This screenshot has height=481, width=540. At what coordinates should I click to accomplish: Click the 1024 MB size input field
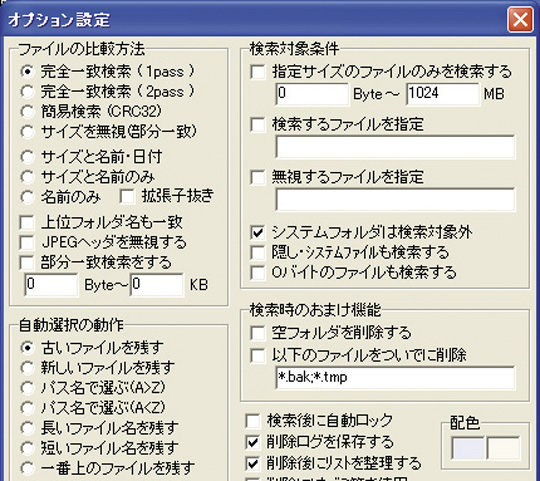click(443, 94)
